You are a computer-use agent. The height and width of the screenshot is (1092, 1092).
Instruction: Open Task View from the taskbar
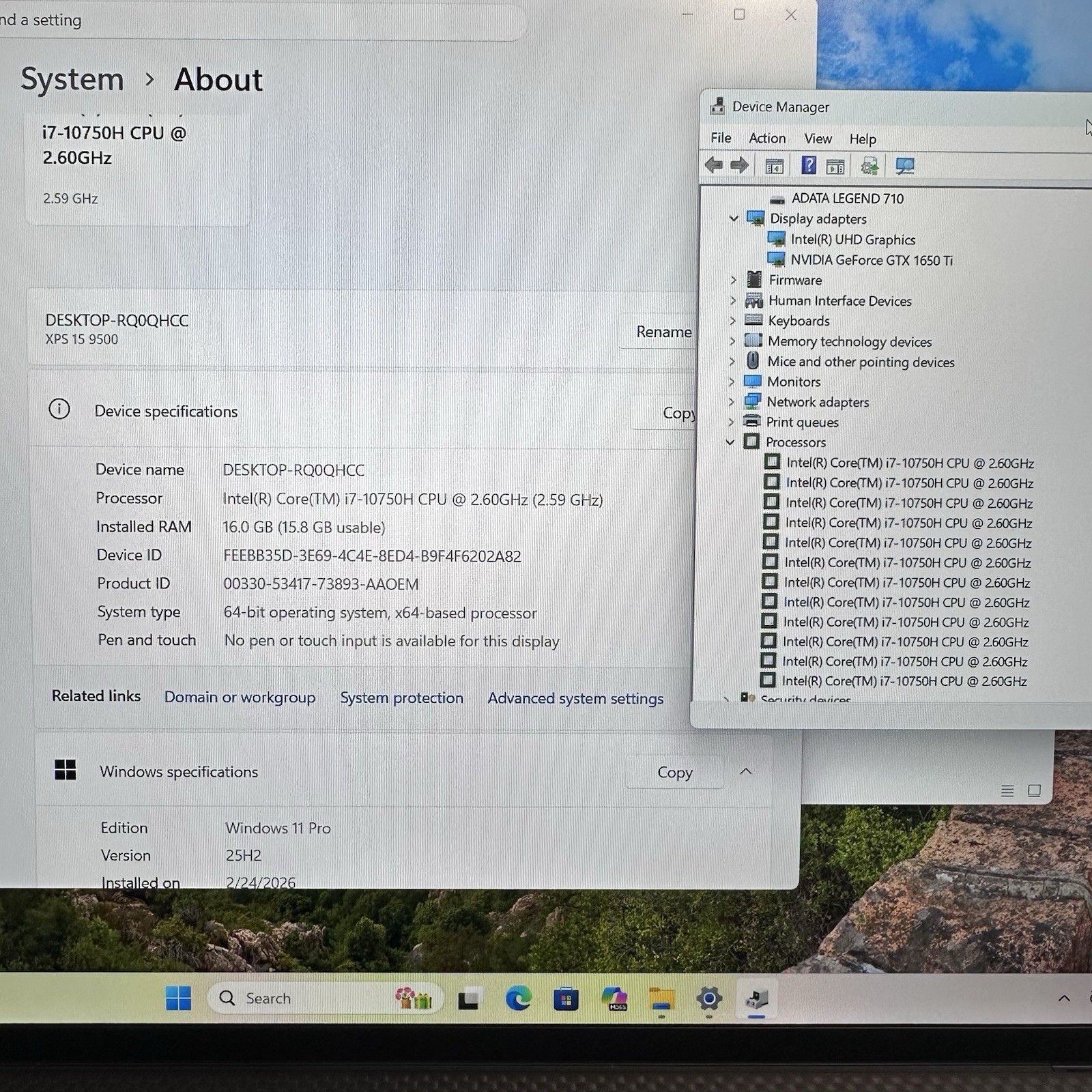tap(470, 1000)
